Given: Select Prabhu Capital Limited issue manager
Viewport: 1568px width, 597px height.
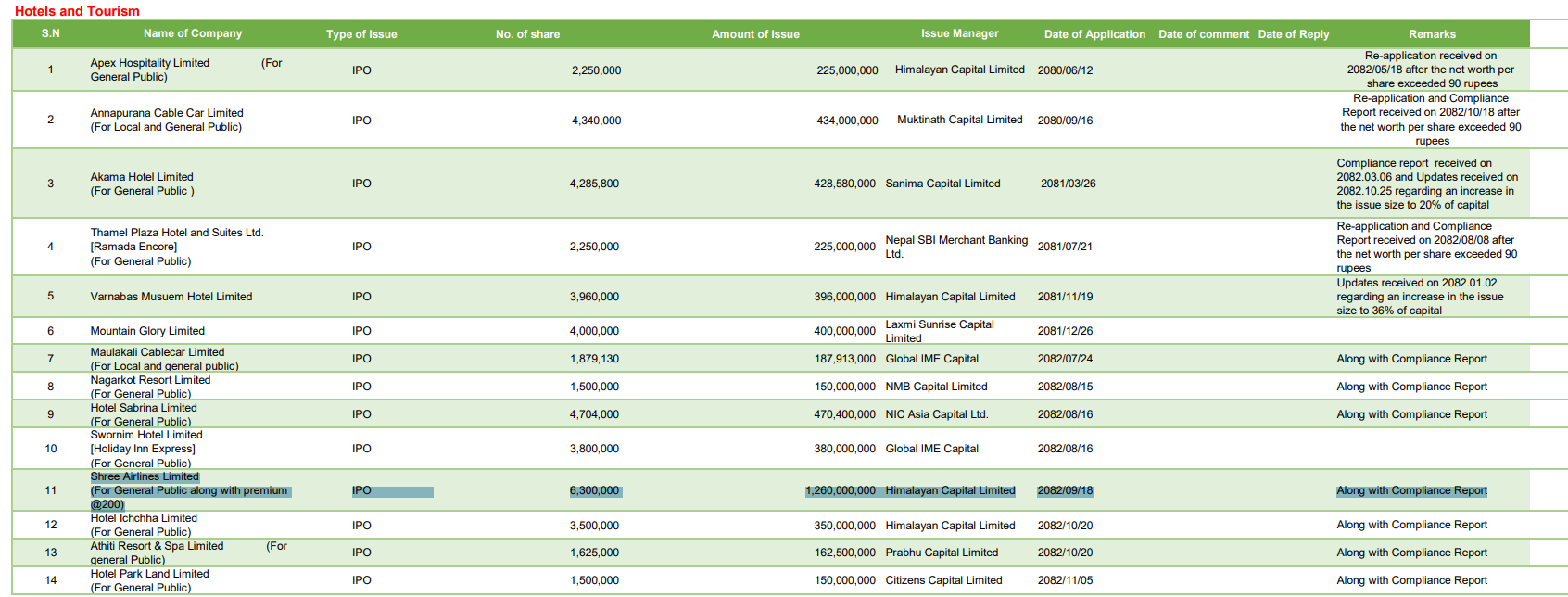Looking at the screenshot, I should coord(942,553).
